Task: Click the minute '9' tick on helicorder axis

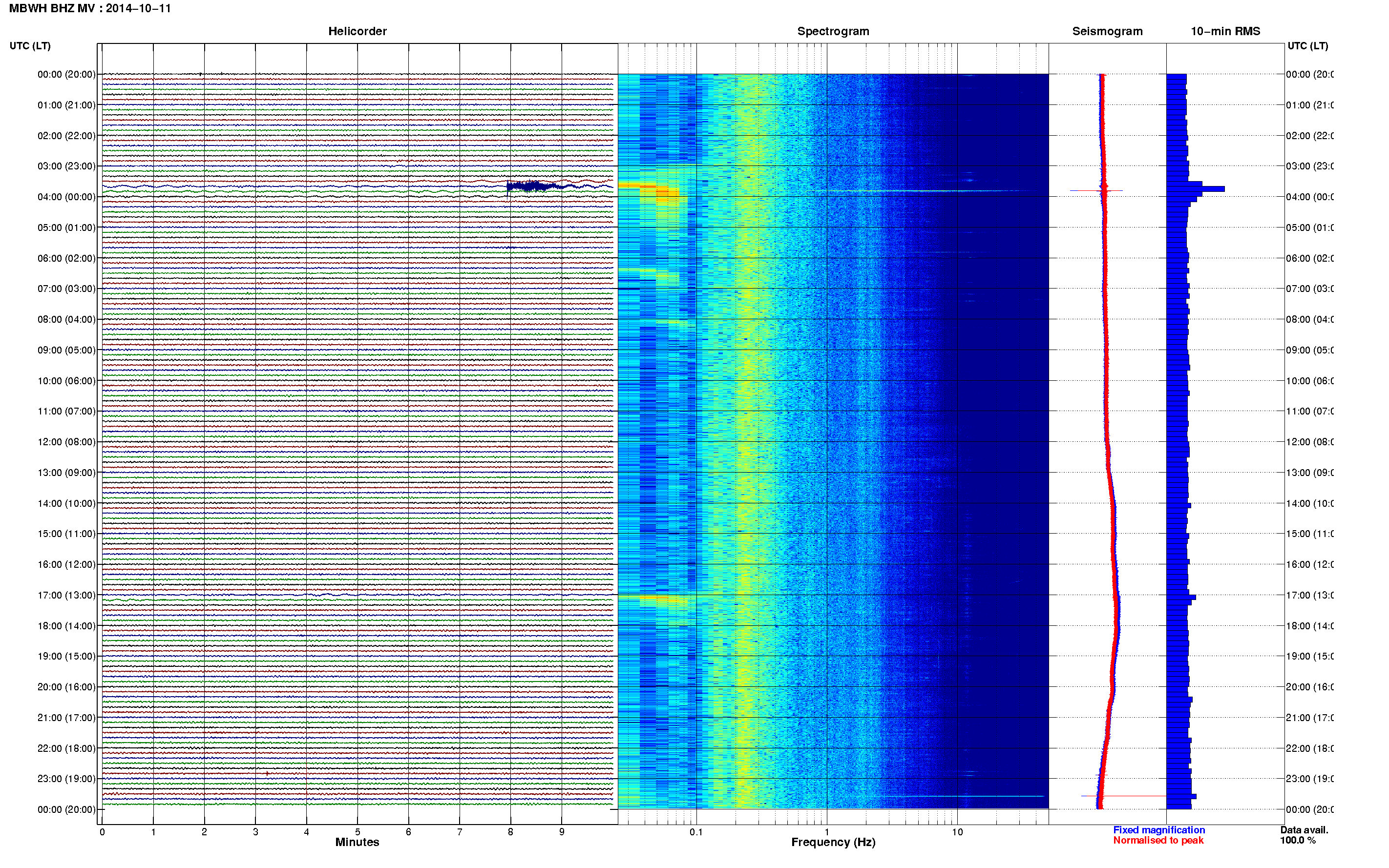Action: click(x=562, y=832)
